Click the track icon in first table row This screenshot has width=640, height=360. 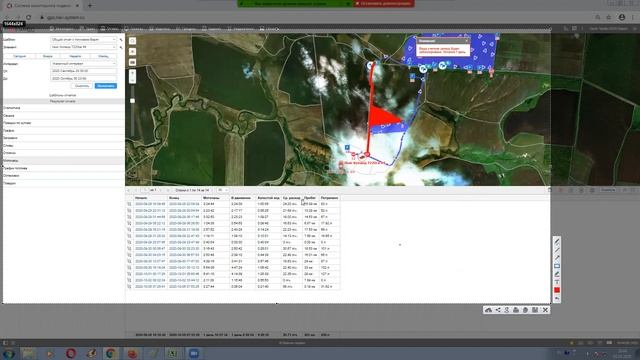pyautogui.click(x=129, y=204)
